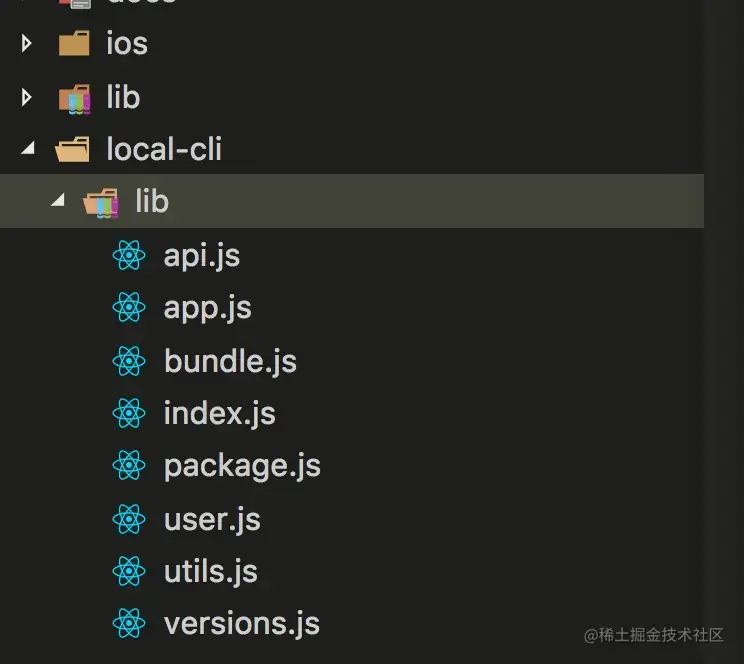Click the React icon next to utils.js
This screenshot has height=664, width=744.
129,571
